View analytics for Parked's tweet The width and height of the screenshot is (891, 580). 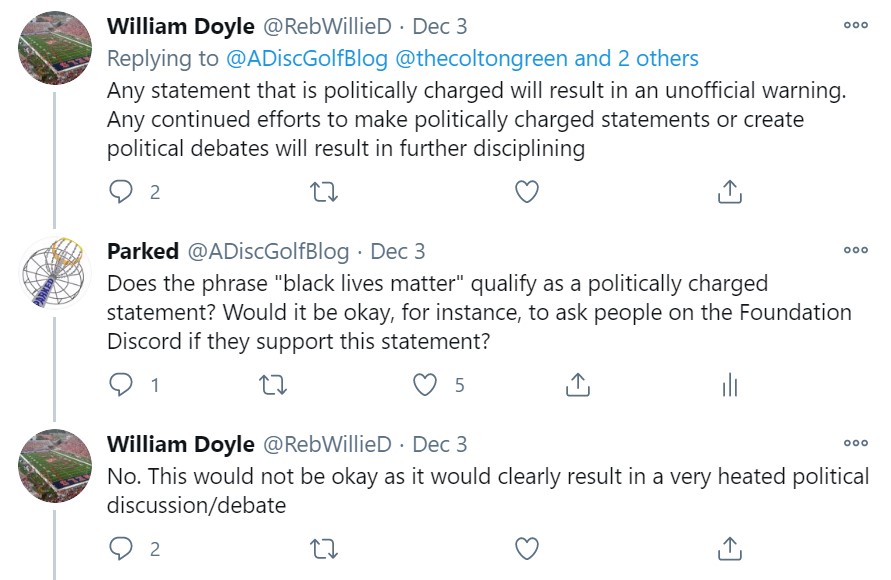tap(730, 384)
